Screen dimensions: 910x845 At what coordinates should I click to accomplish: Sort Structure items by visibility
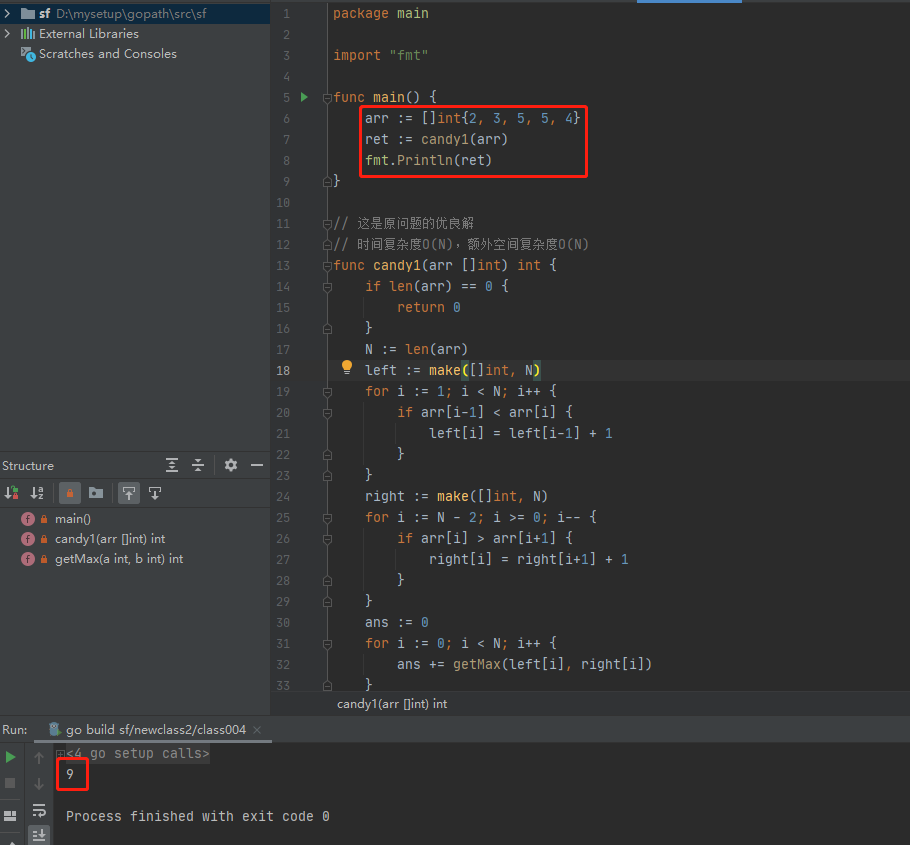[x=12, y=493]
